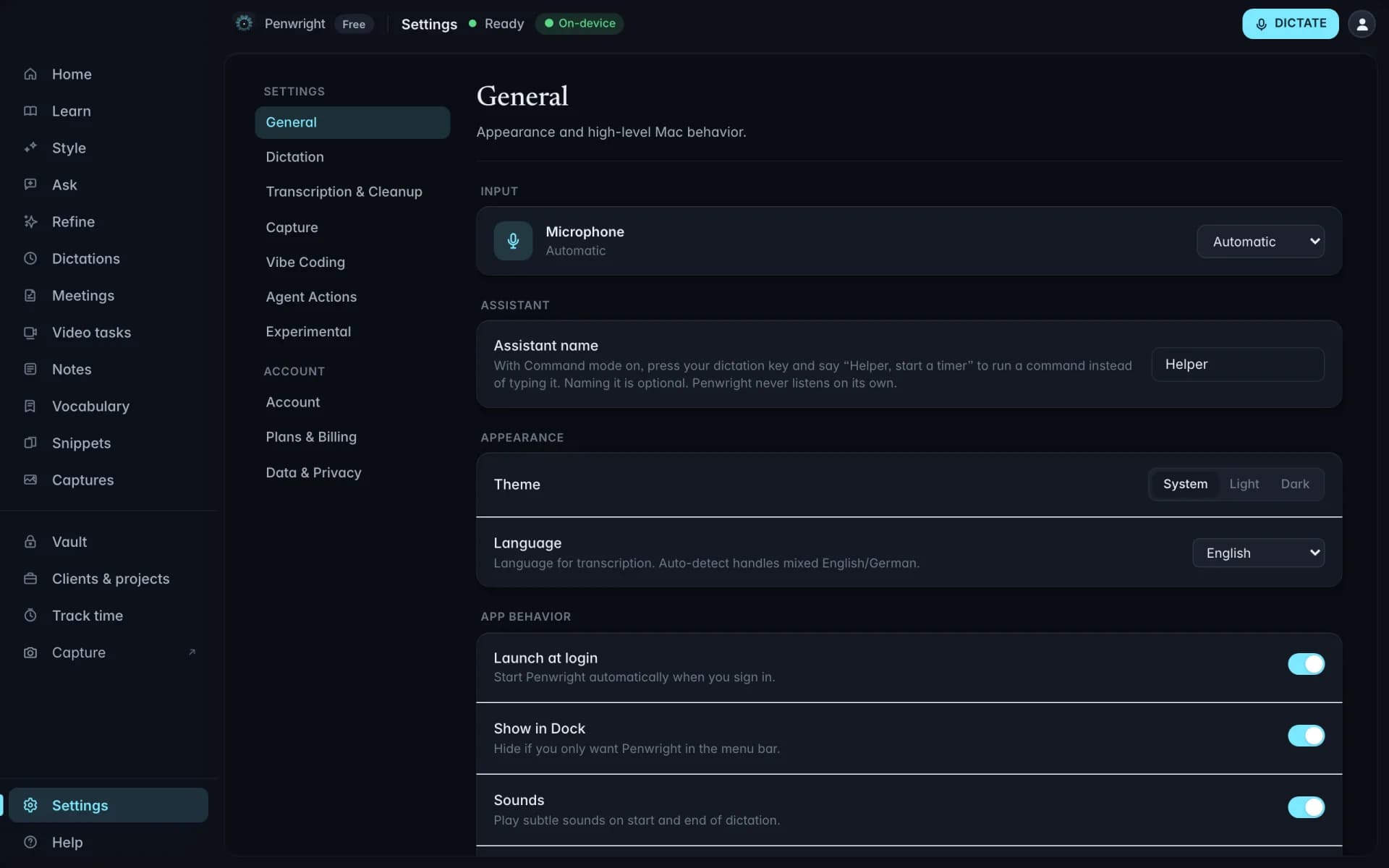
Task: Click the Captures image icon
Action: click(x=30, y=480)
